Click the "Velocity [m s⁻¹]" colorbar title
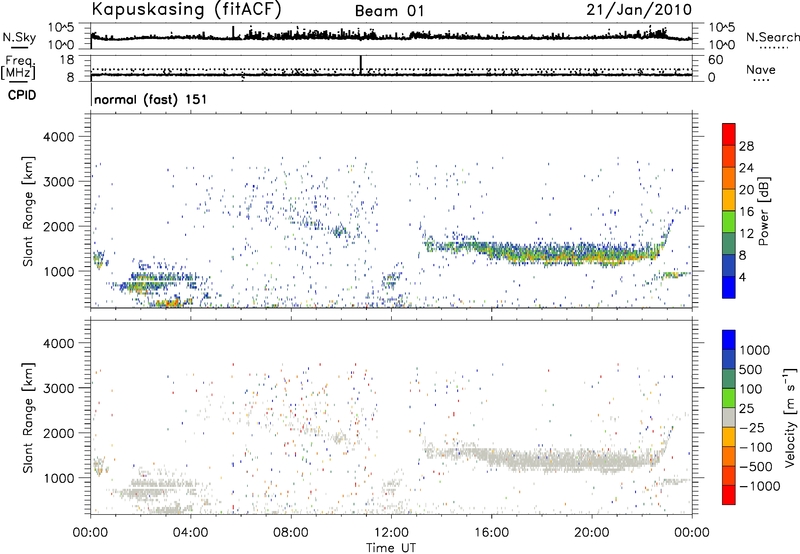This screenshot has height=554, width=800. pyautogui.click(x=790, y=417)
